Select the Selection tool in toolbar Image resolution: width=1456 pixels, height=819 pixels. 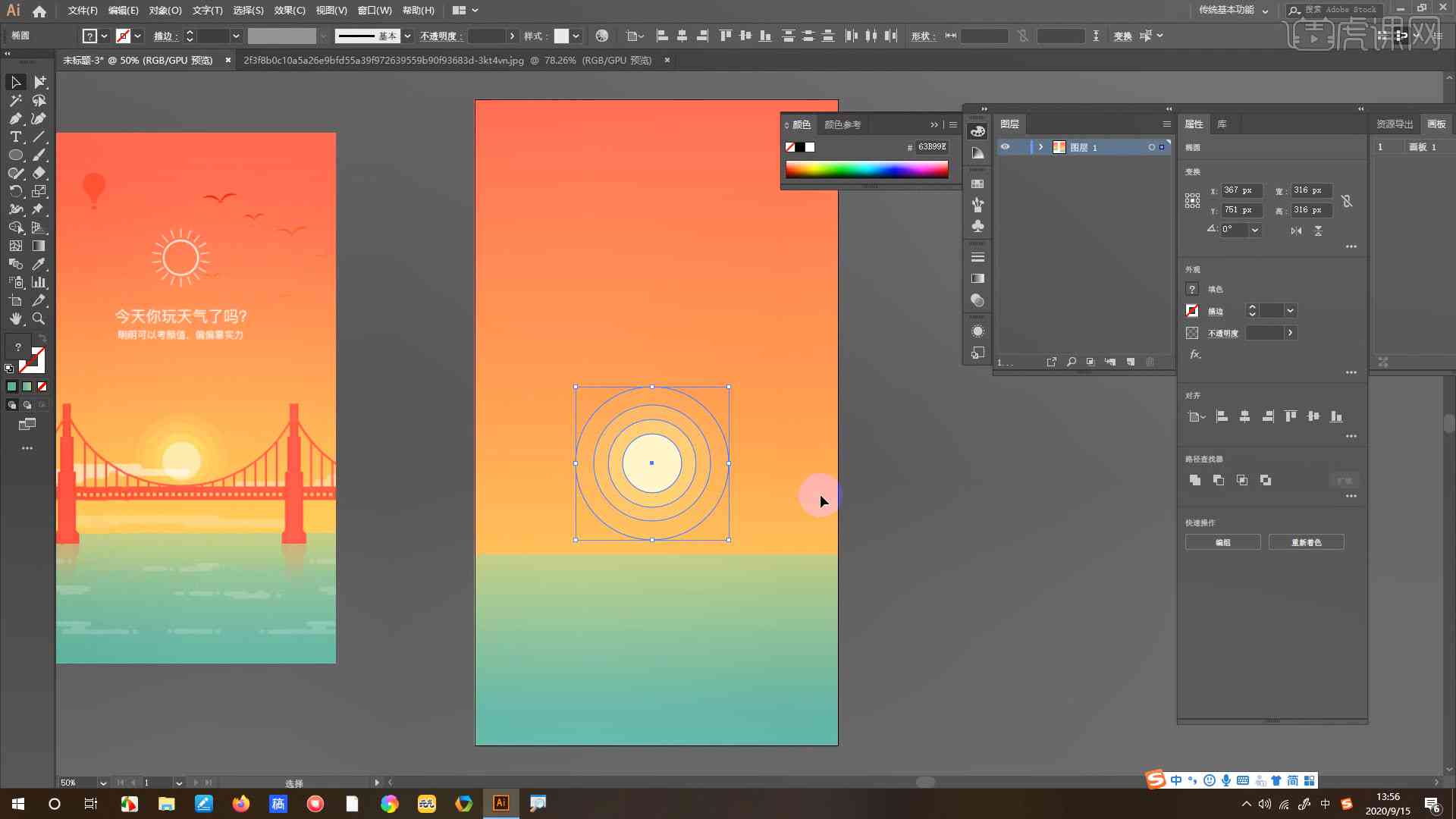pos(14,81)
